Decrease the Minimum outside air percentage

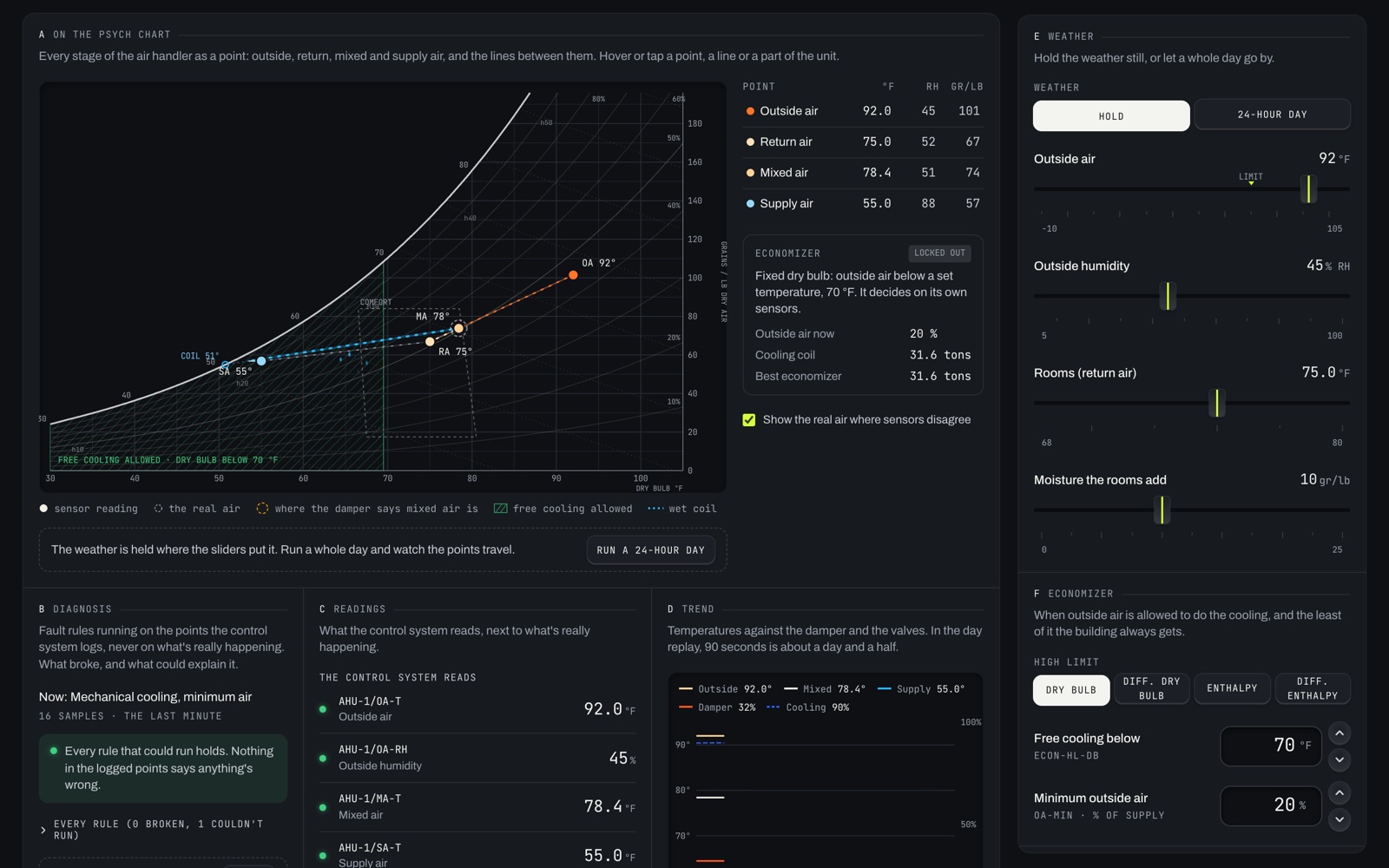click(x=1340, y=819)
